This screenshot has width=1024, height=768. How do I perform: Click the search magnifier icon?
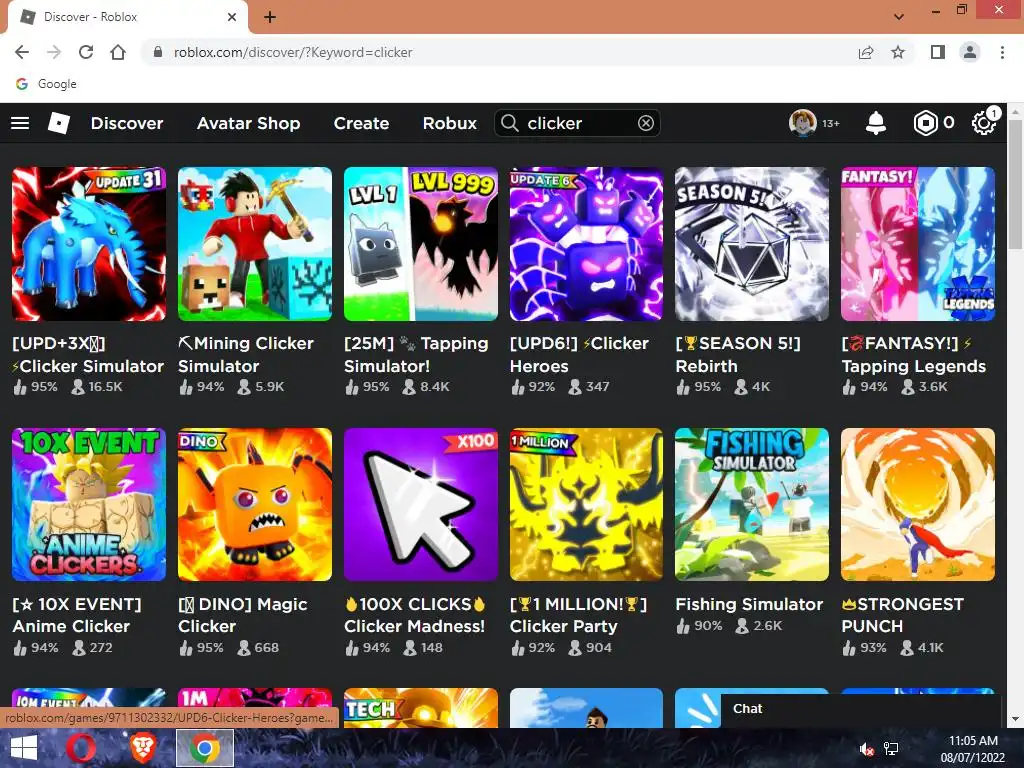click(x=509, y=123)
